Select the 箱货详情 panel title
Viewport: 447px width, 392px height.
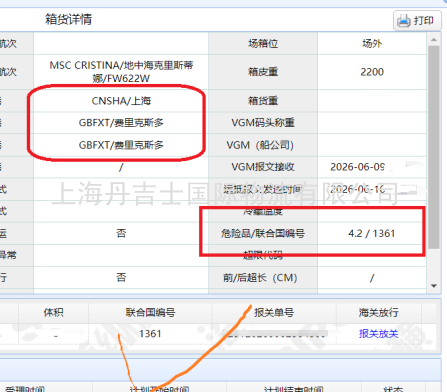(68, 19)
